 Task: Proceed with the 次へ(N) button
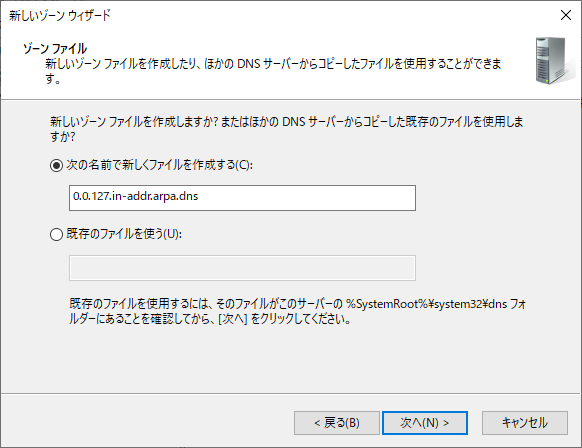(x=425, y=423)
